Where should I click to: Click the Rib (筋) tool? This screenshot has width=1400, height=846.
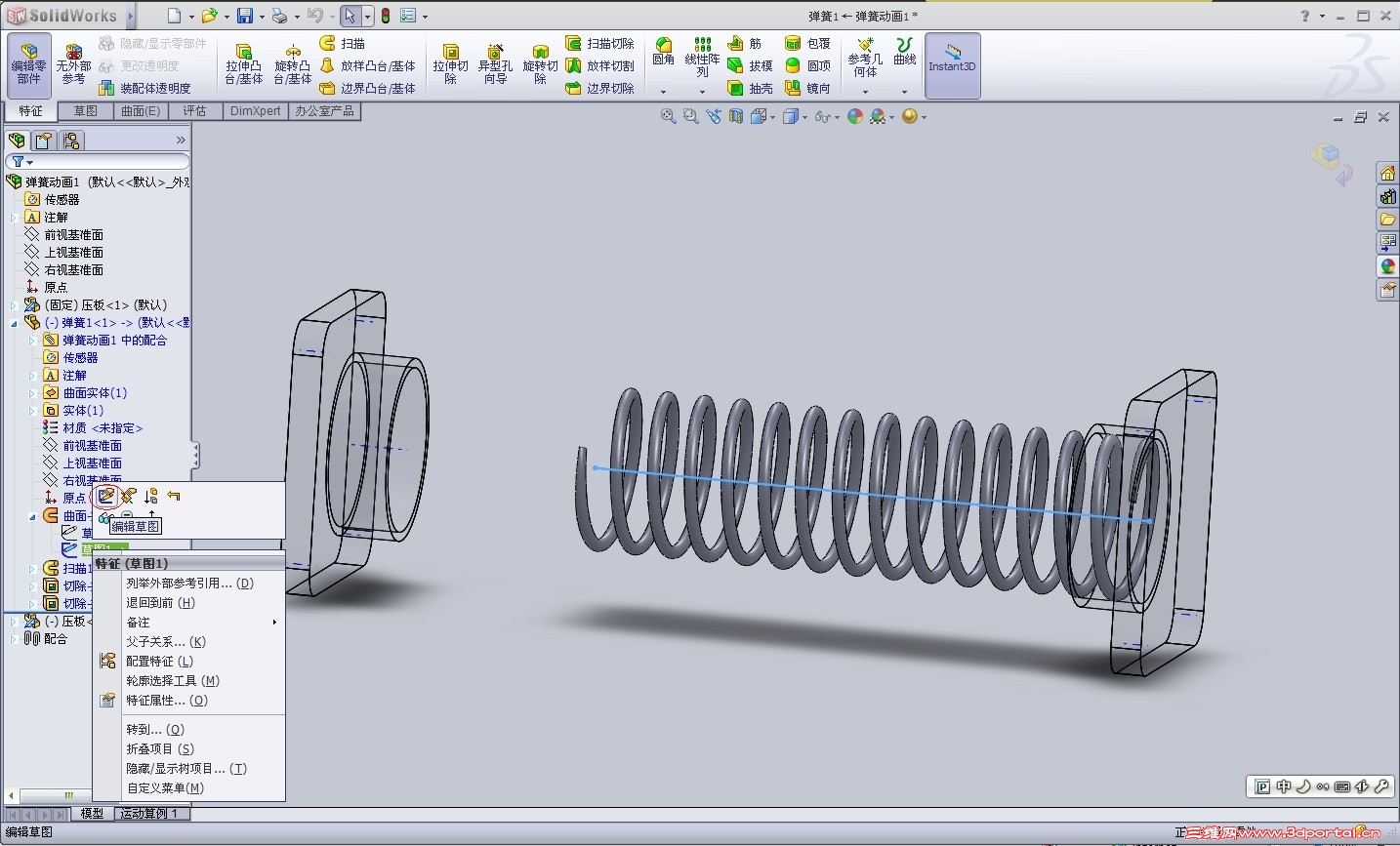pyautogui.click(x=745, y=44)
